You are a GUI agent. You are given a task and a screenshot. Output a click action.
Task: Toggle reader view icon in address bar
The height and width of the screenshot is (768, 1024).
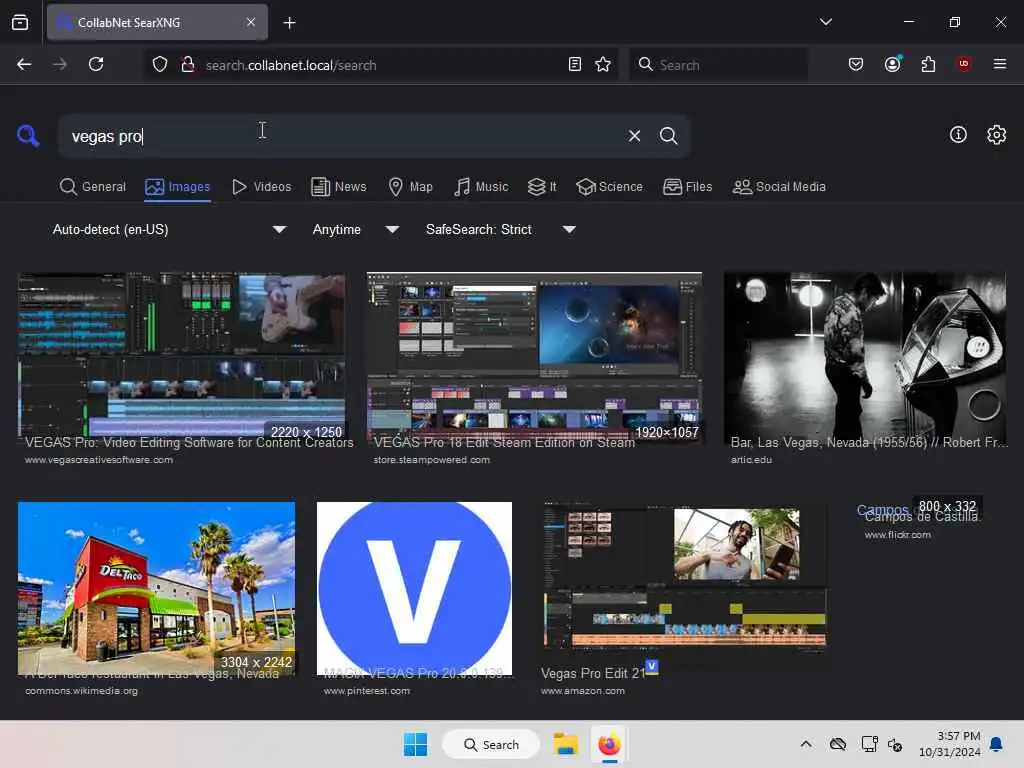coord(575,64)
